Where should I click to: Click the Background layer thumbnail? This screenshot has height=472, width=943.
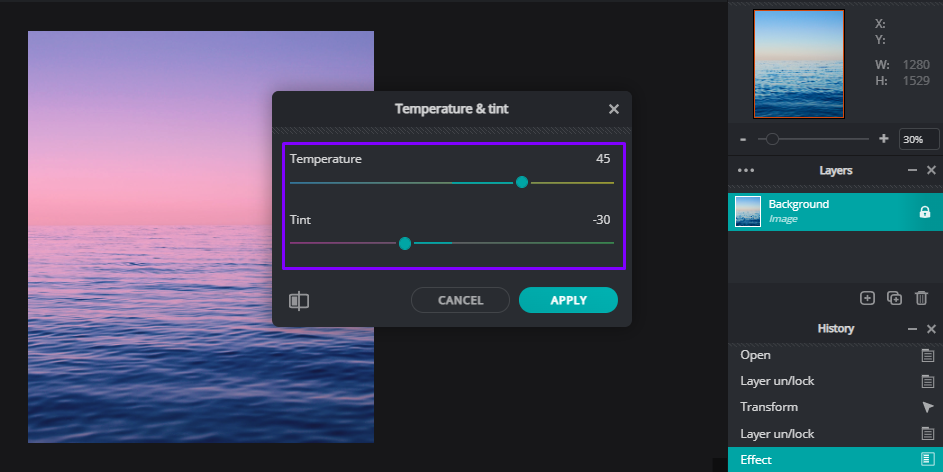click(748, 212)
